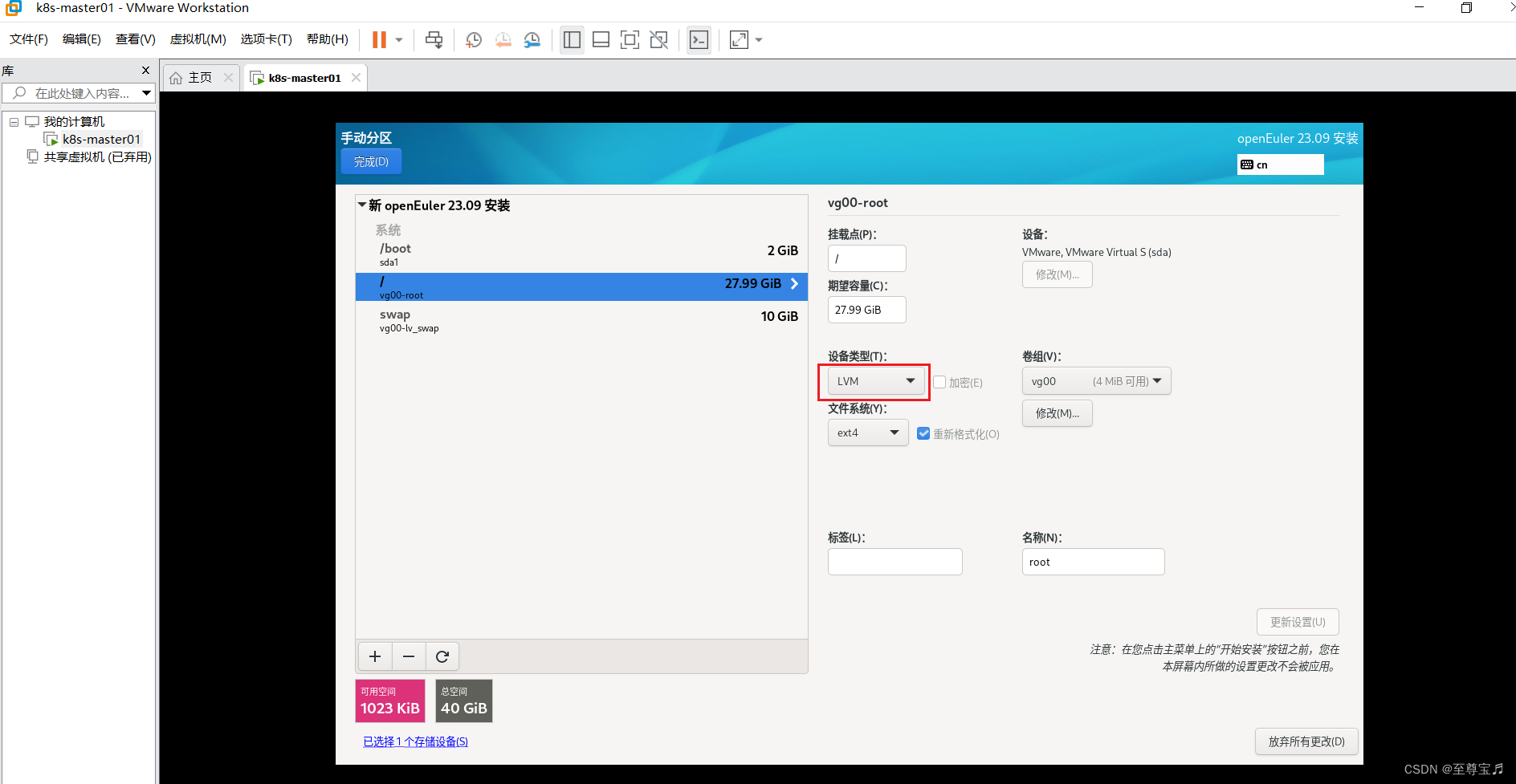Add a new partition with the plus button
The image size is (1516, 784).
374,656
